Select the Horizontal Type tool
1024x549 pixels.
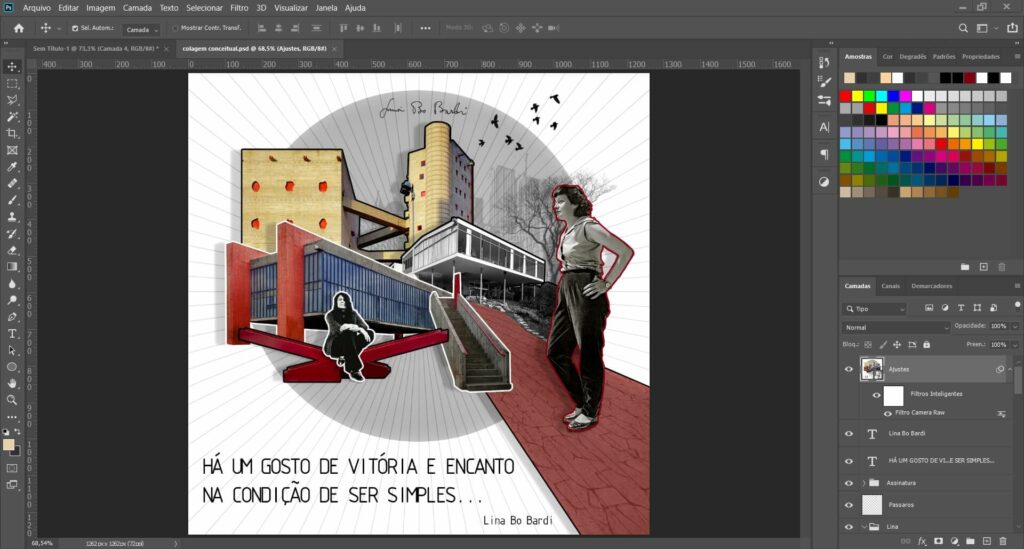(12, 334)
